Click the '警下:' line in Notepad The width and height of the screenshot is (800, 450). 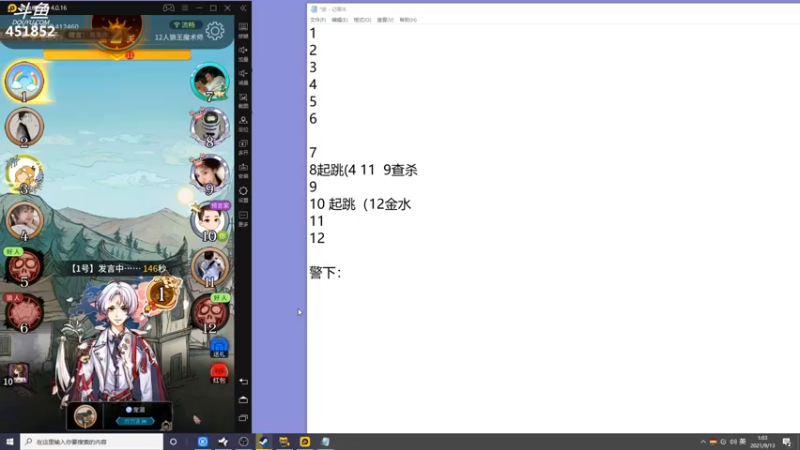(x=325, y=272)
